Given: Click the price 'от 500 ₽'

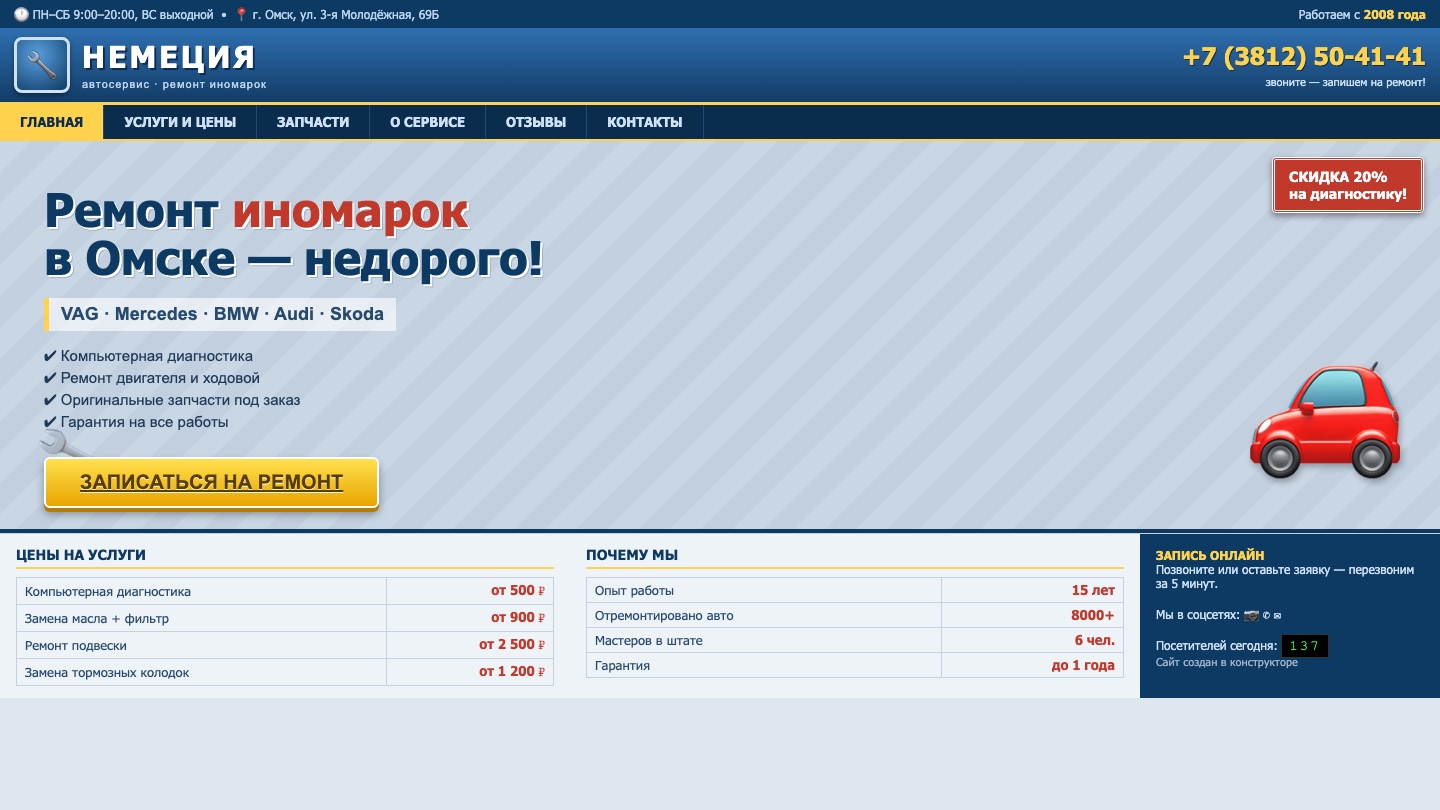Looking at the screenshot, I should click(518, 591).
